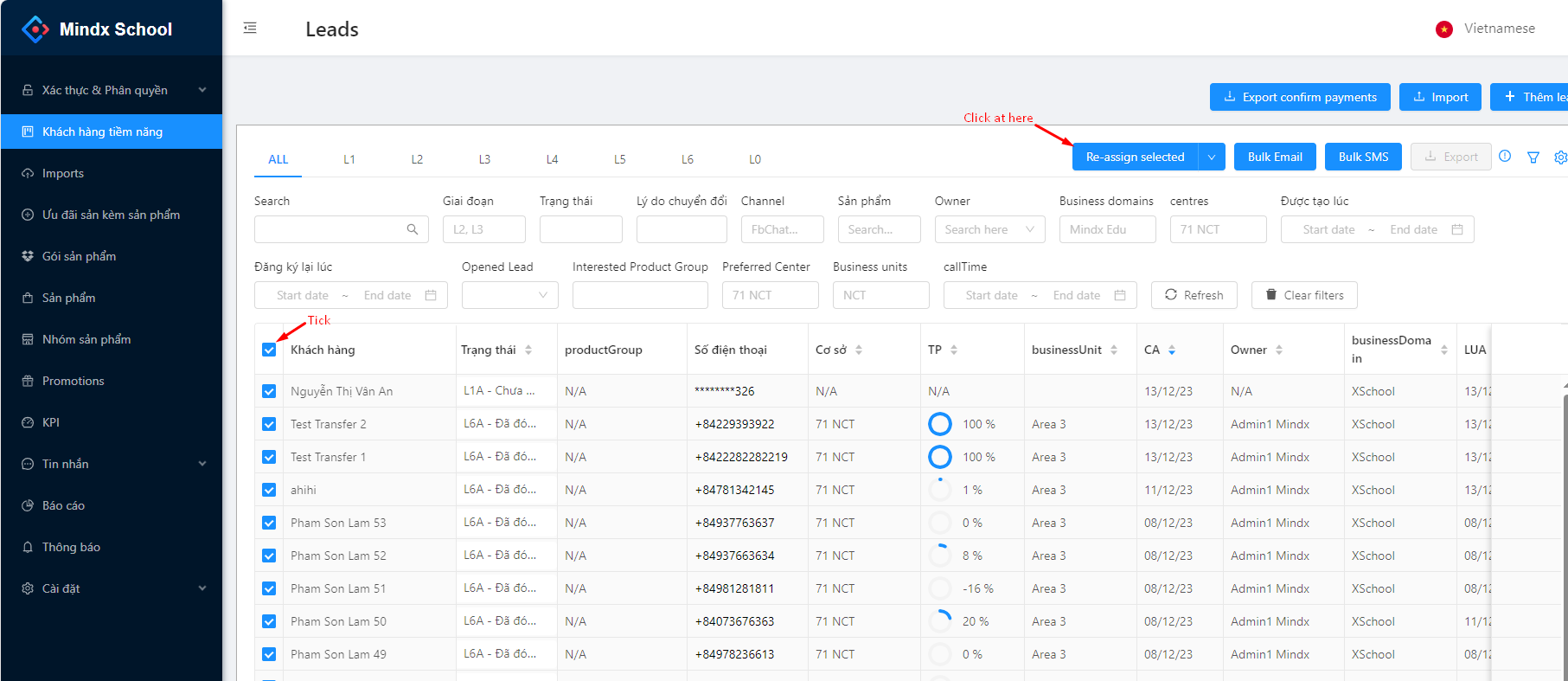
Task: Open Báo cáo in sidebar
Action: click(x=112, y=505)
